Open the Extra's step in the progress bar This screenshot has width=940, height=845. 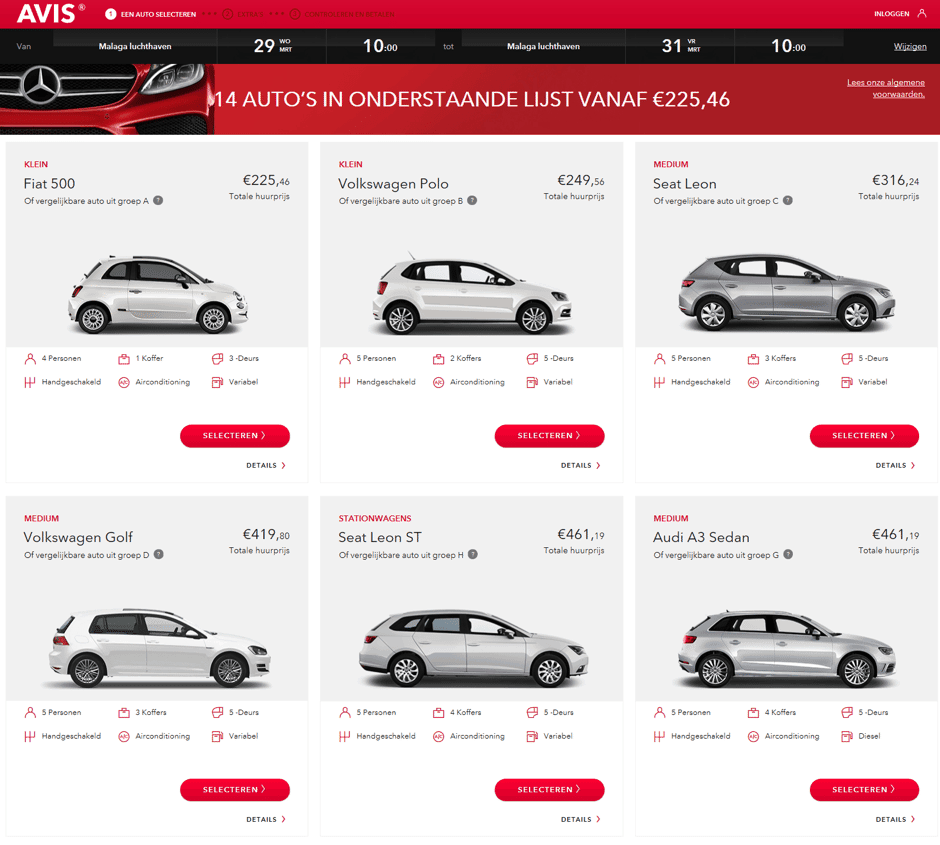243,14
